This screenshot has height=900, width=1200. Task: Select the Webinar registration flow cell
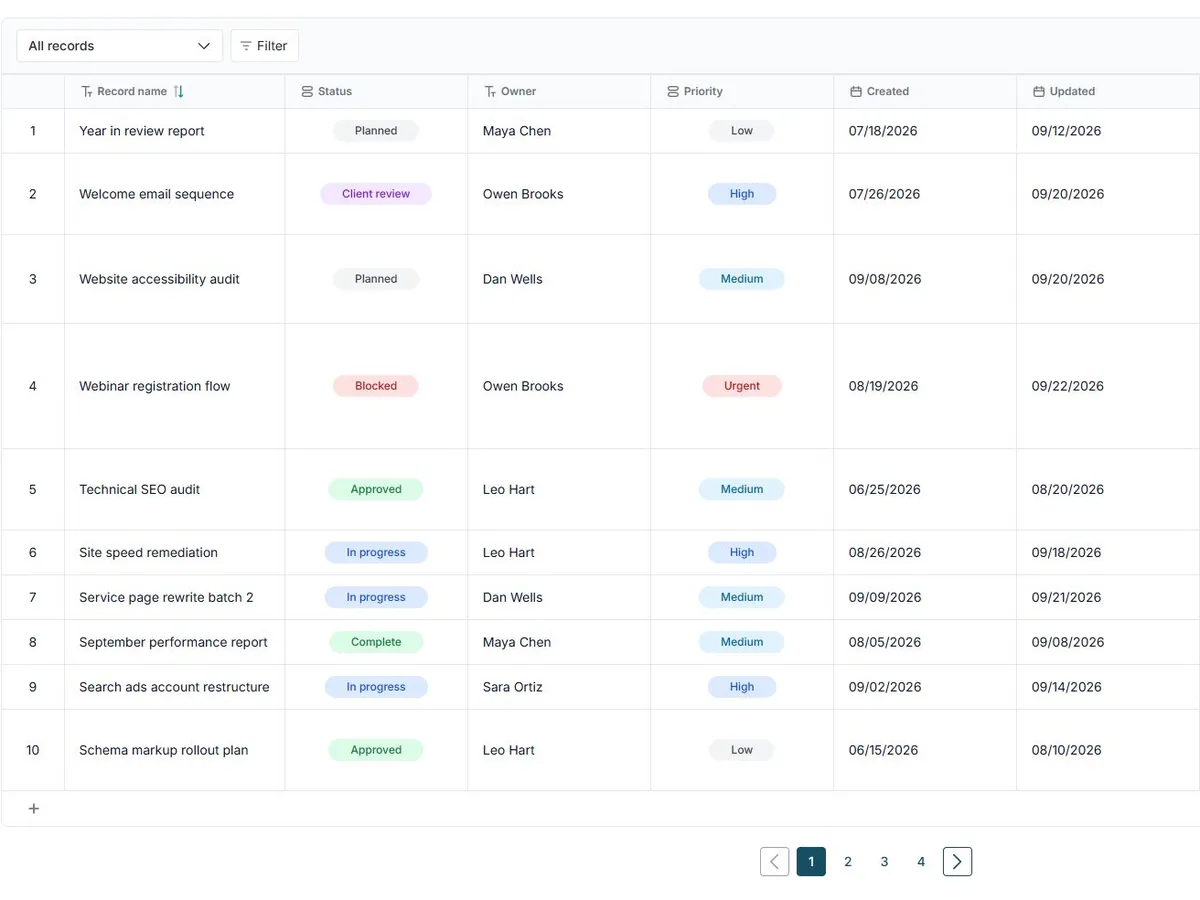coord(175,386)
